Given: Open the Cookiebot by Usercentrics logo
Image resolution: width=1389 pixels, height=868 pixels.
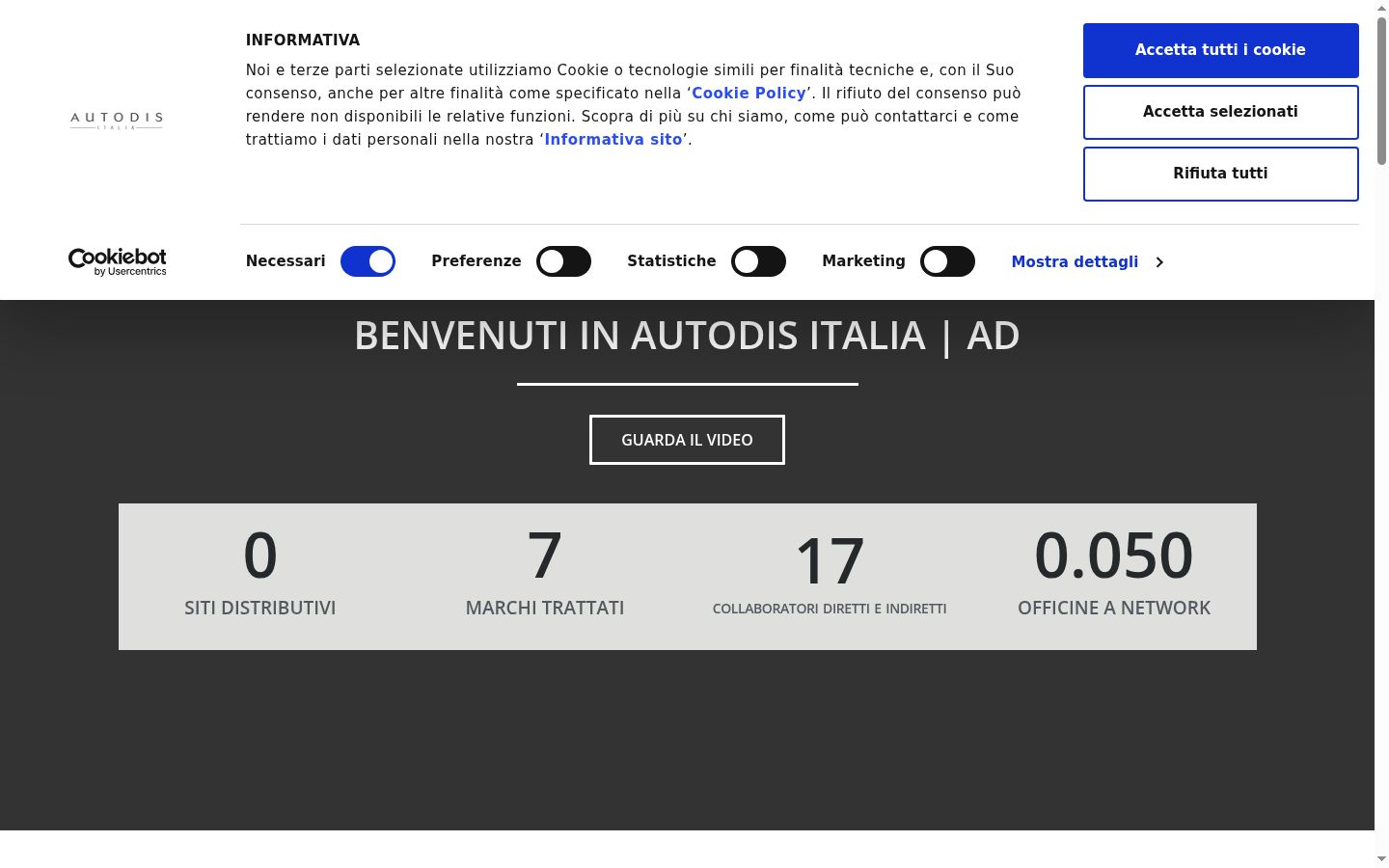Looking at the screenshot, I should pos(117,261).
